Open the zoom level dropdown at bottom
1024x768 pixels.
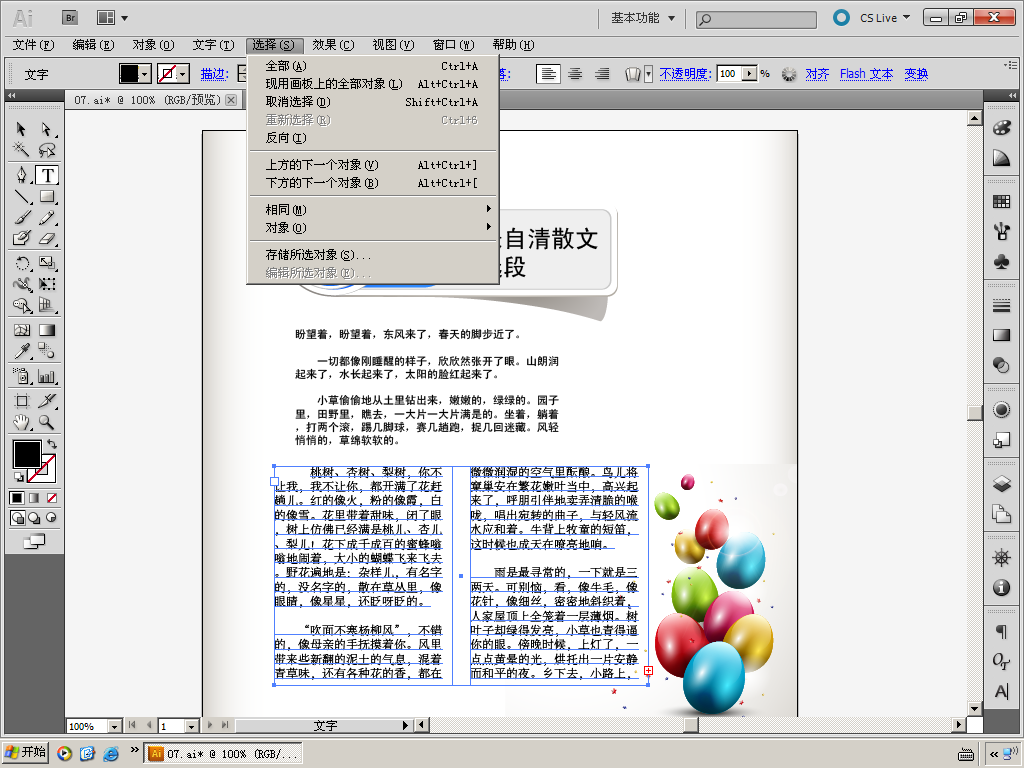[x=114, y=726]
